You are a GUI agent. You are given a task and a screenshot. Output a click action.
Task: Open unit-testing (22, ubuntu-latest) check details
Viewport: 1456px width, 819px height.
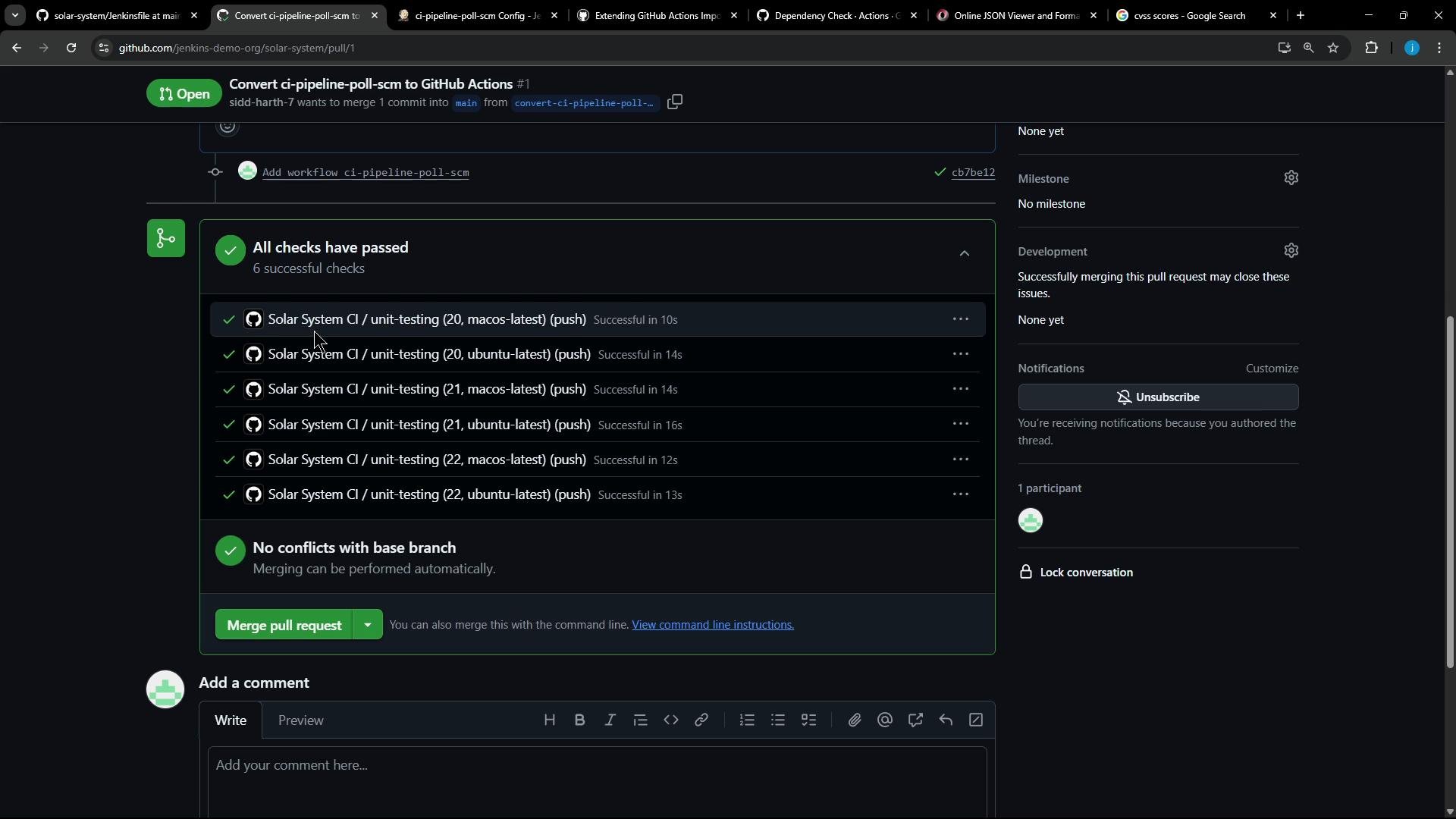(x=429, y=494)
